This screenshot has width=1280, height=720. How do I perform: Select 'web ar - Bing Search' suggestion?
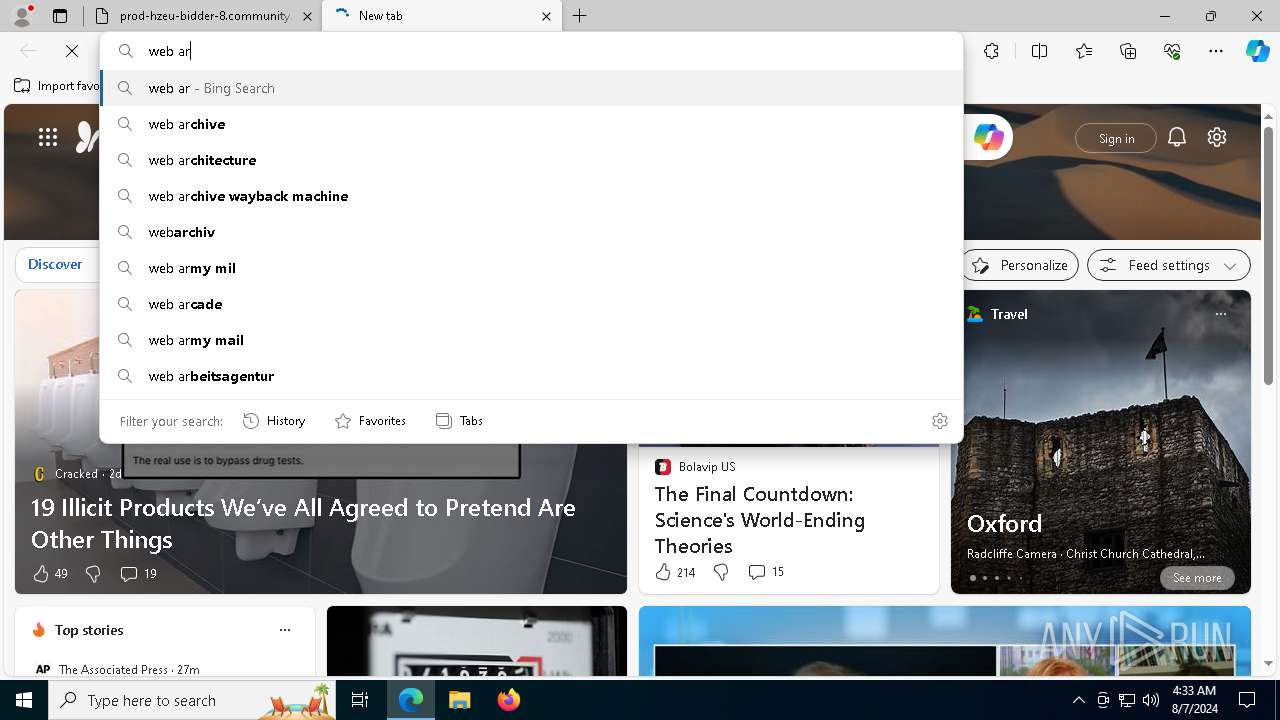(x=531, y=88)
